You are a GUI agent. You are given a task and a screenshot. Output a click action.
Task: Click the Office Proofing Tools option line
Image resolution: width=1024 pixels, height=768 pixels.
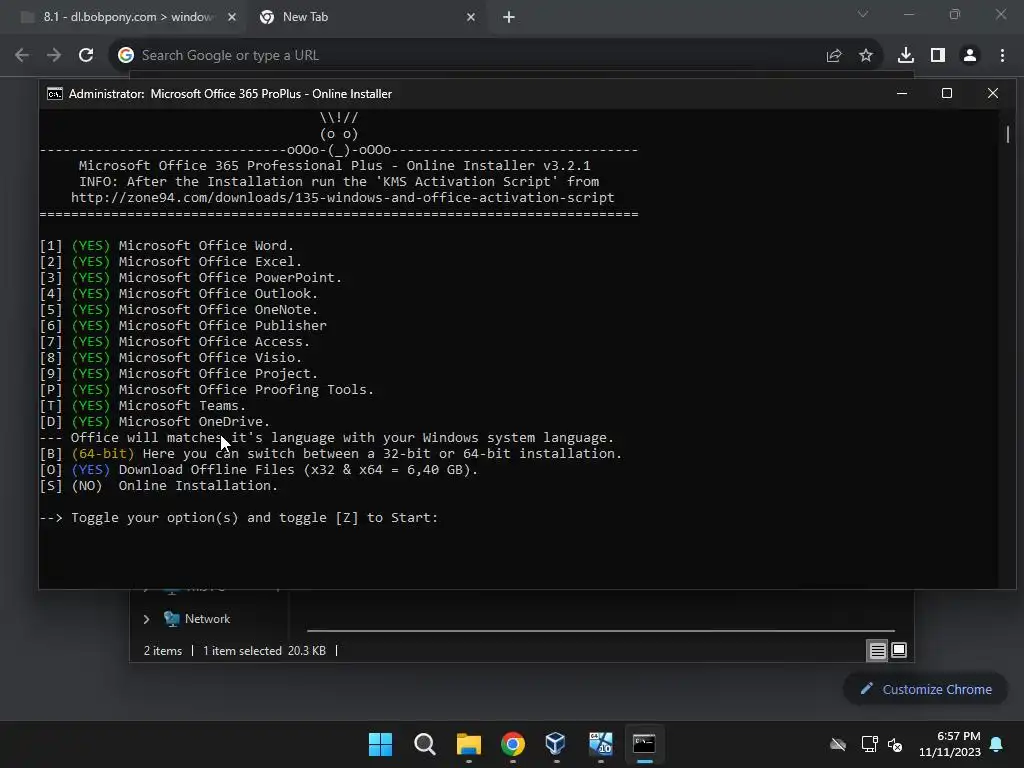pos(206,389)
